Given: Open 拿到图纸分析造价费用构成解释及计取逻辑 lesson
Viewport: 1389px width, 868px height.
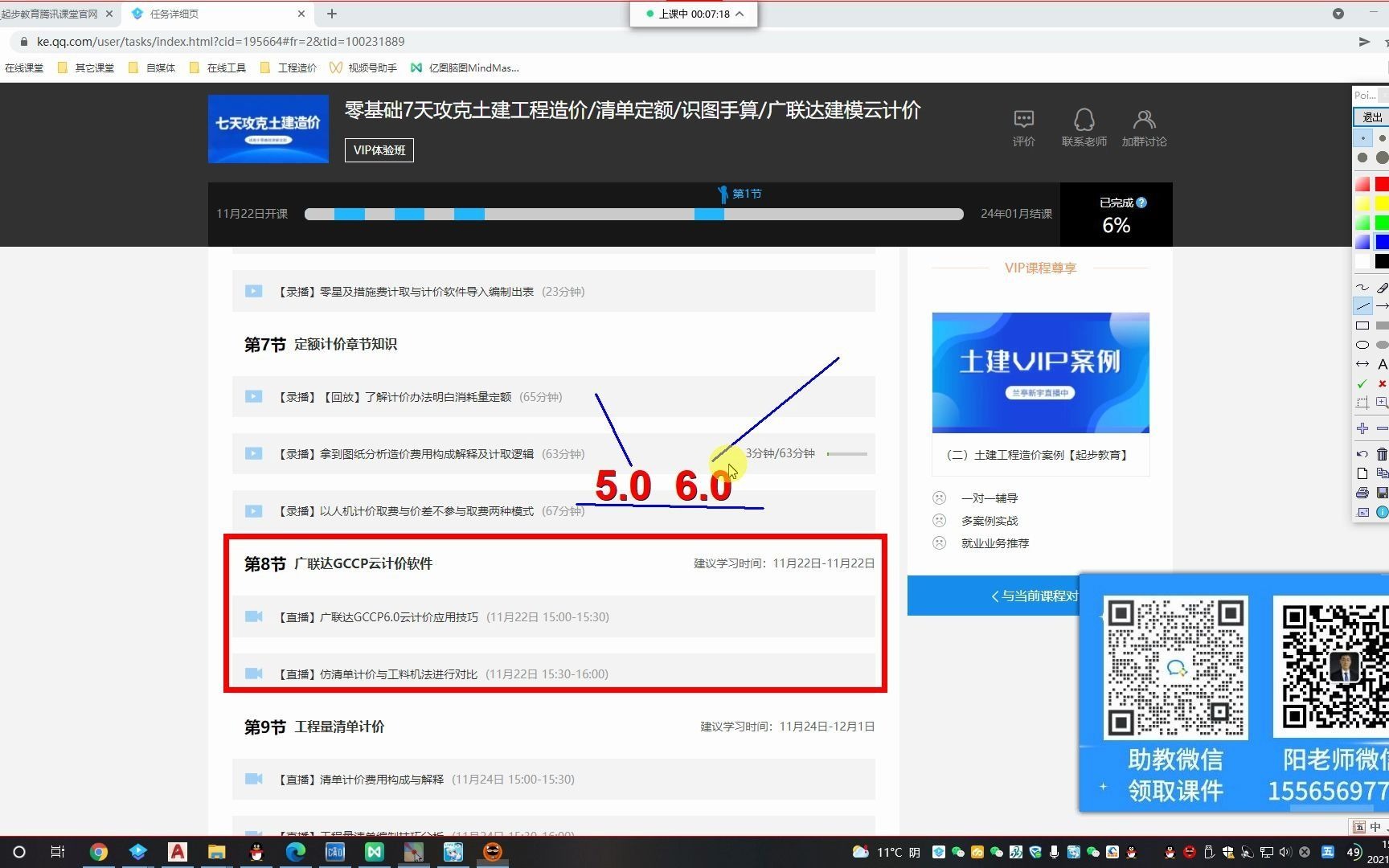Looking at the screenshot, I should coord(553,454).
